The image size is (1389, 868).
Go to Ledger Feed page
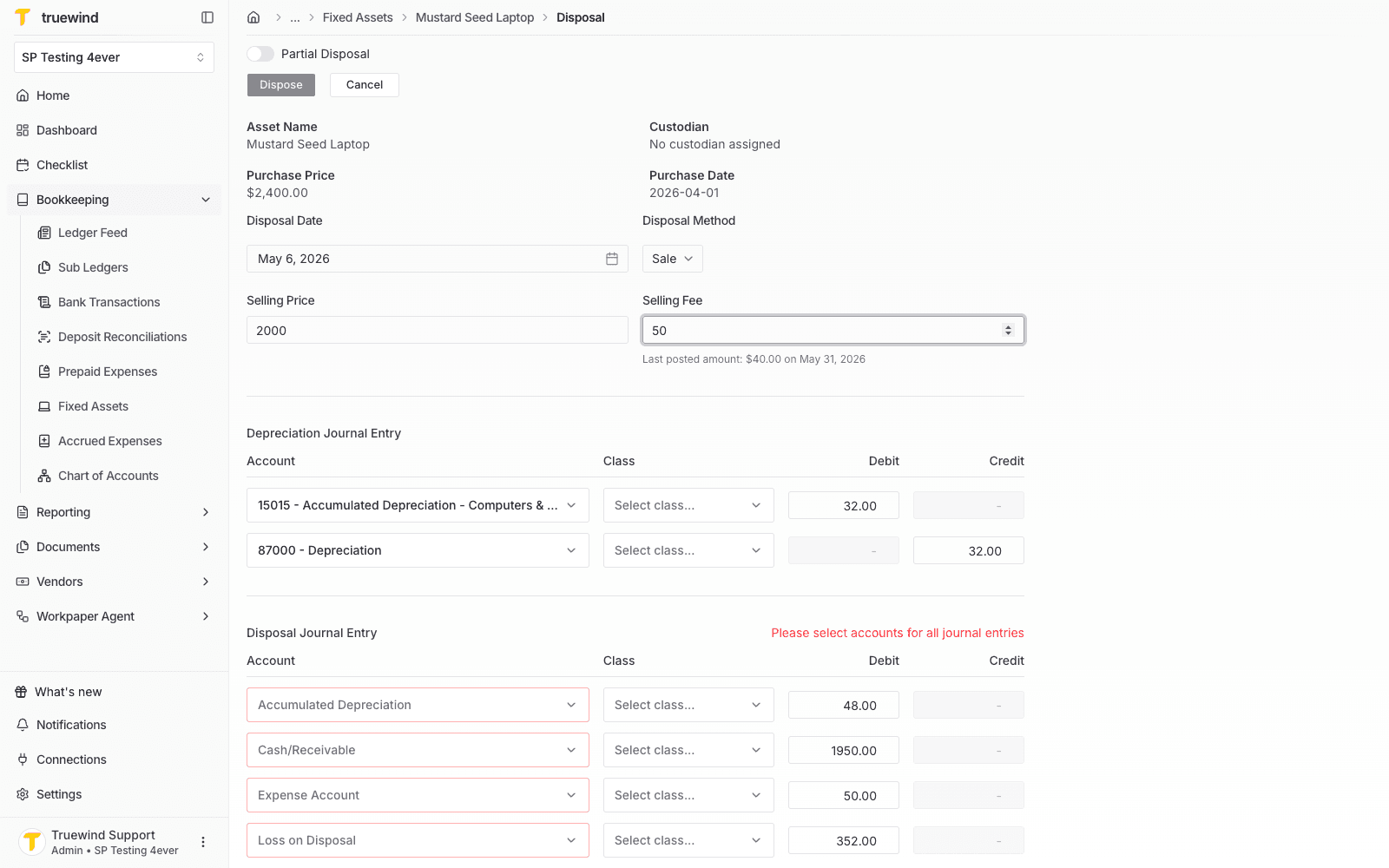tap(92, 233)
